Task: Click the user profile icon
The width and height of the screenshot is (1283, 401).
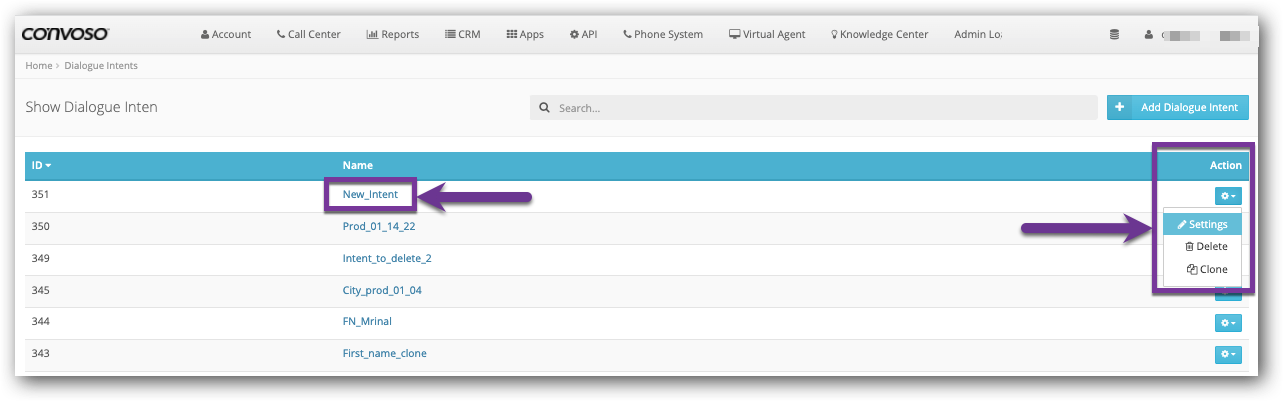Action: 1148,34
